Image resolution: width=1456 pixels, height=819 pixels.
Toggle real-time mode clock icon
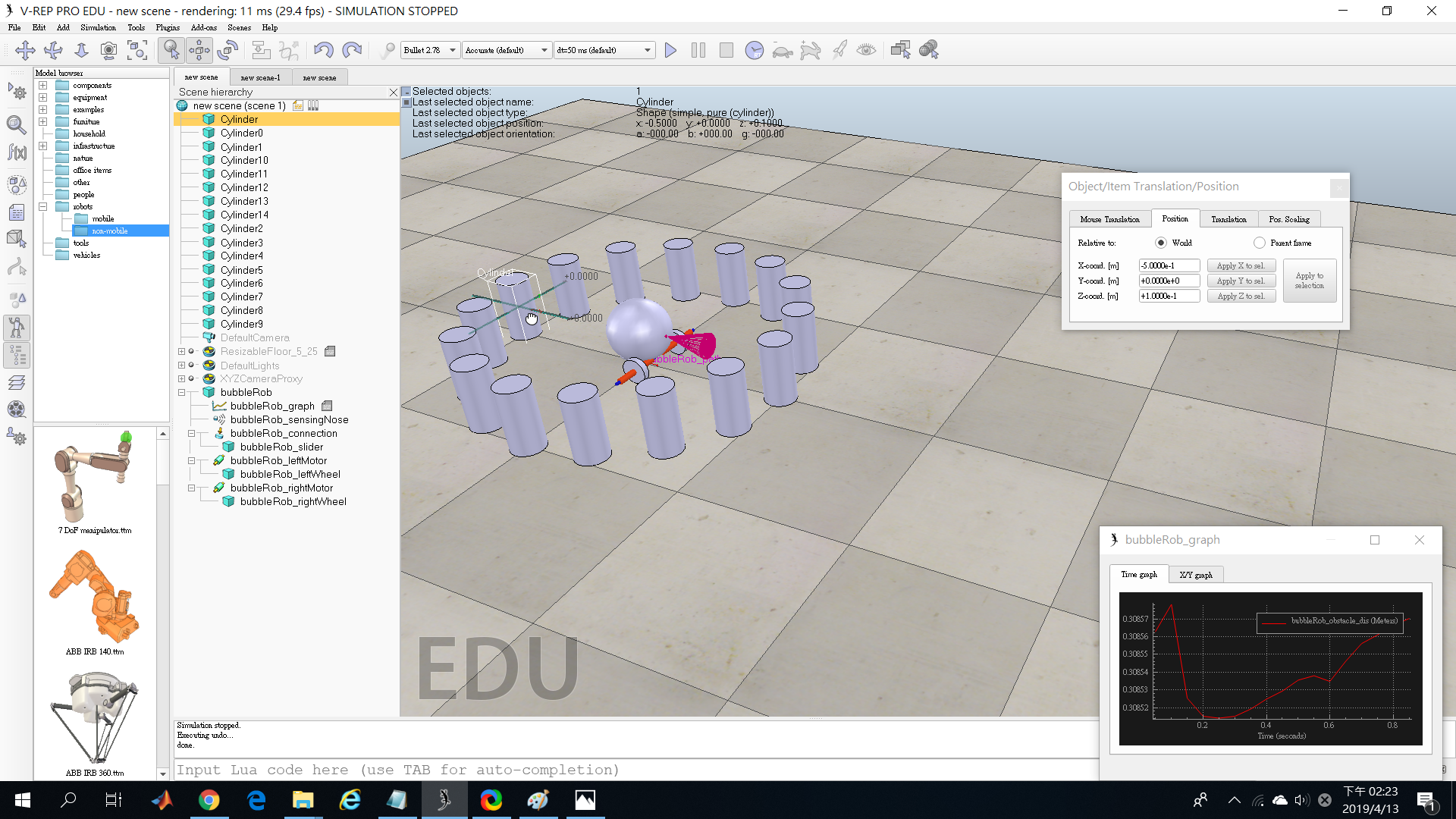[x=754, y=50]
